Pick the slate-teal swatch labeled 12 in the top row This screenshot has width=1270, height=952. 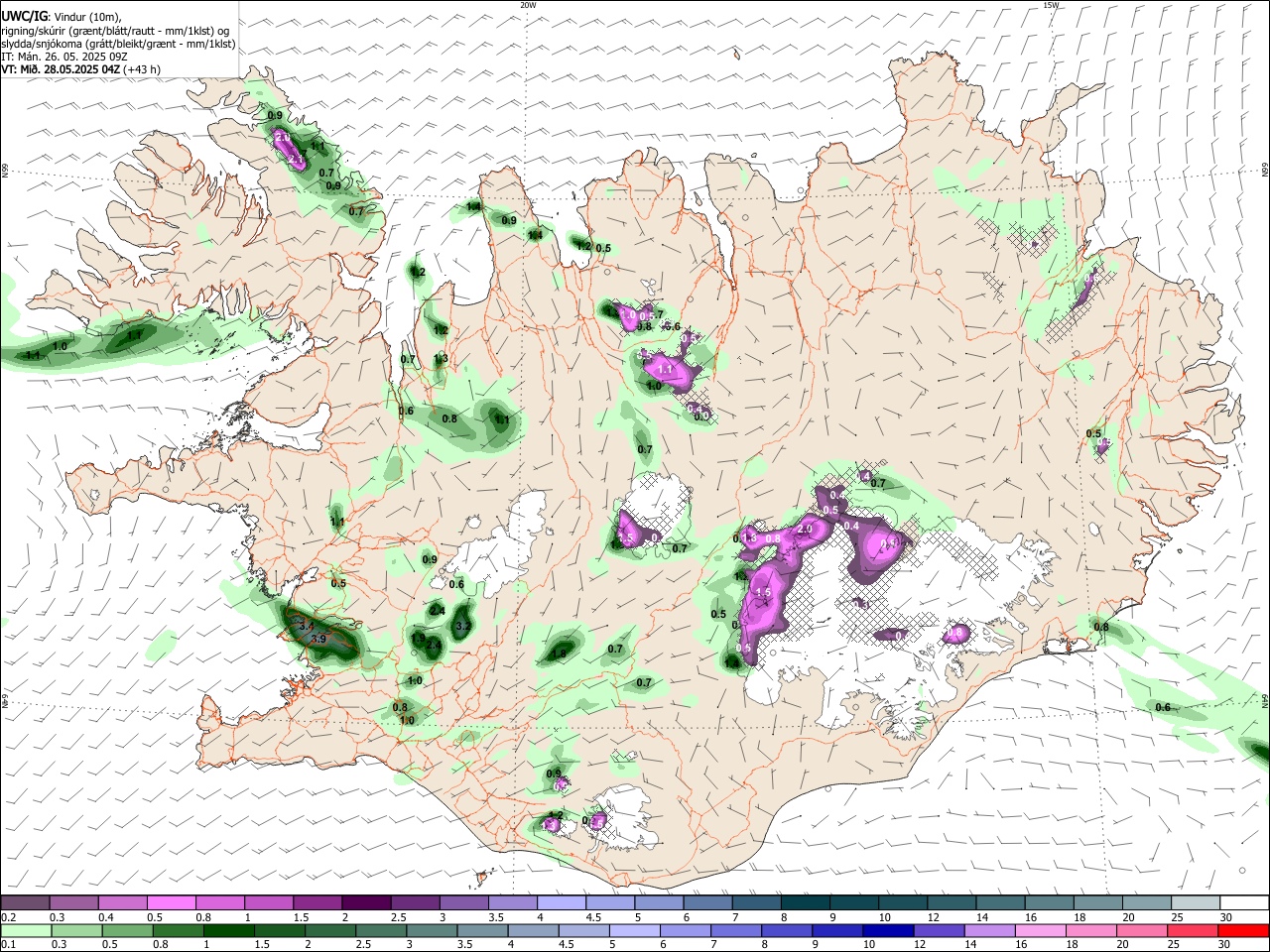tap(951, 902)
